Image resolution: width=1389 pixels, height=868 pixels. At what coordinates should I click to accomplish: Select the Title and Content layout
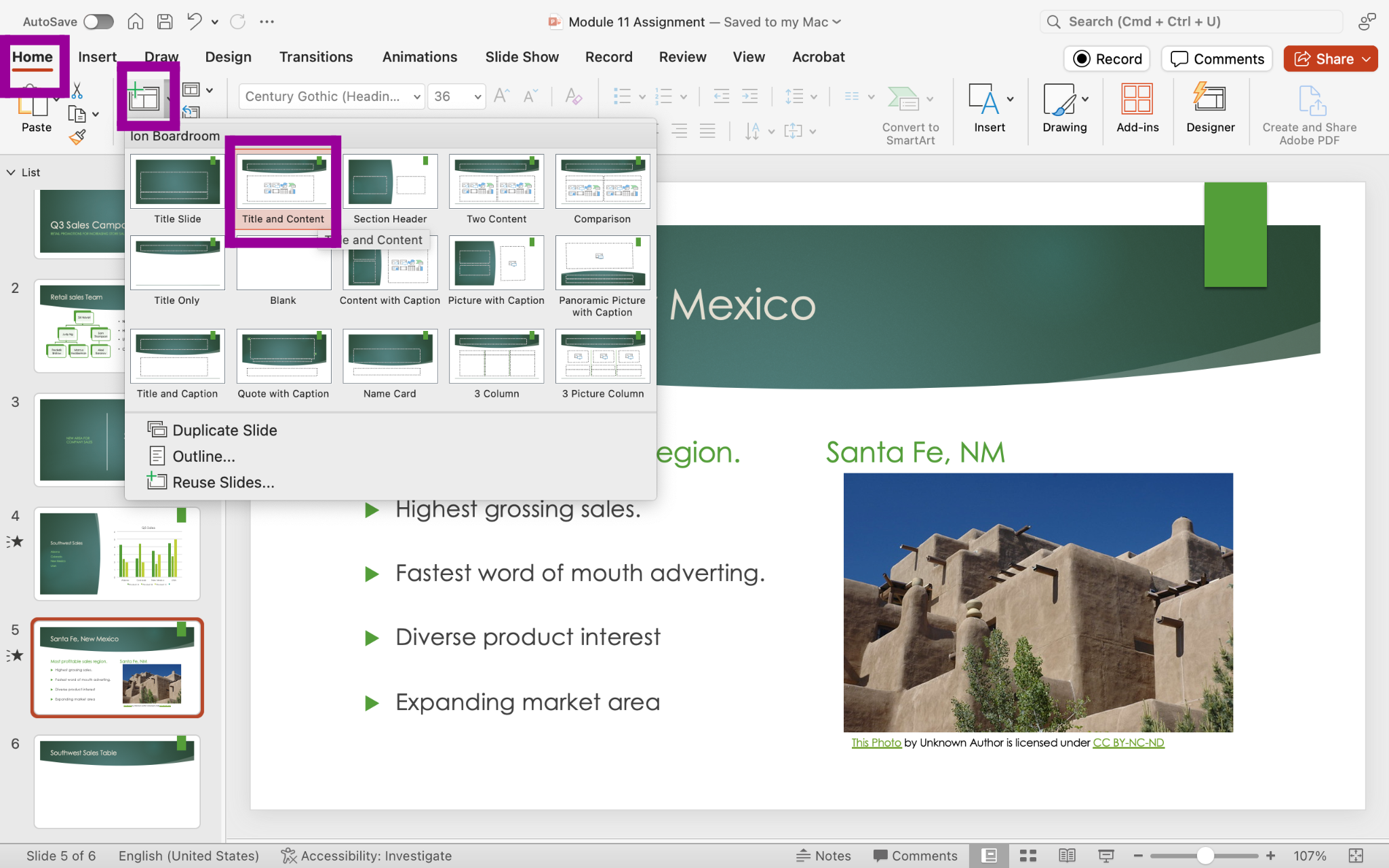(283, 190)
